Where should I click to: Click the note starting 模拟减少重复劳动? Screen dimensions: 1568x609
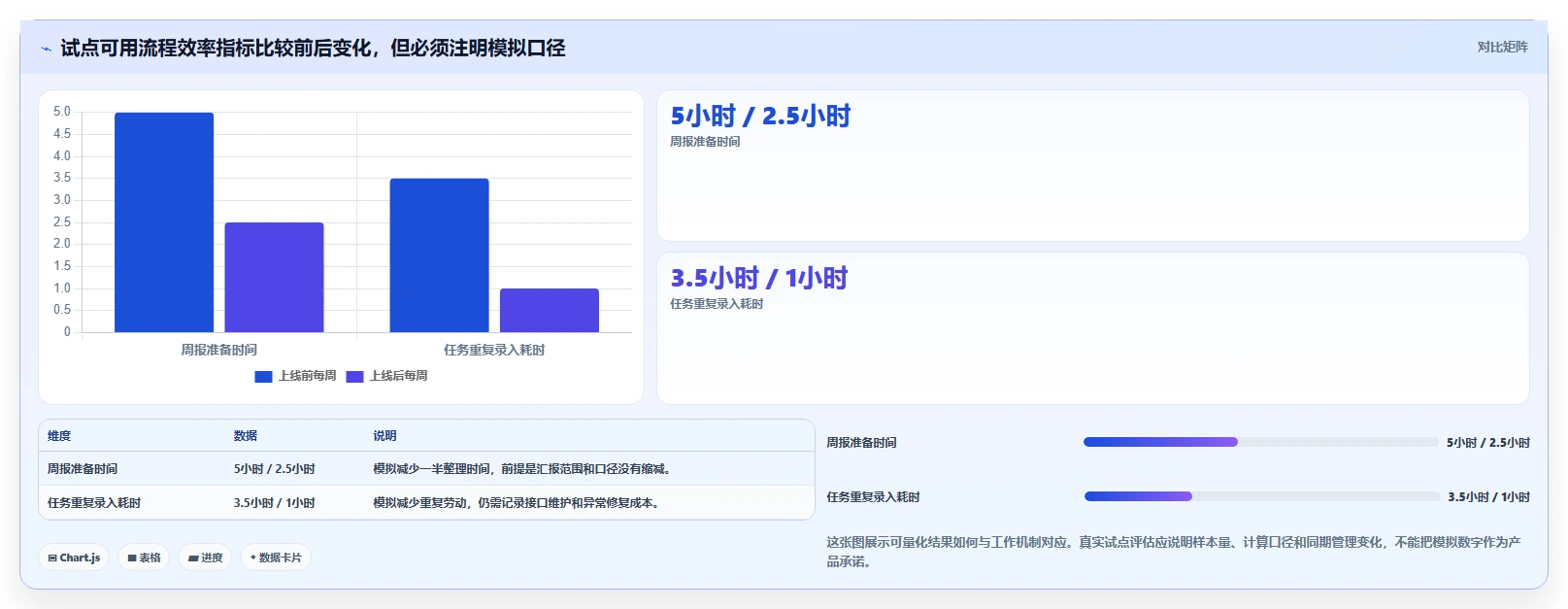518,503
